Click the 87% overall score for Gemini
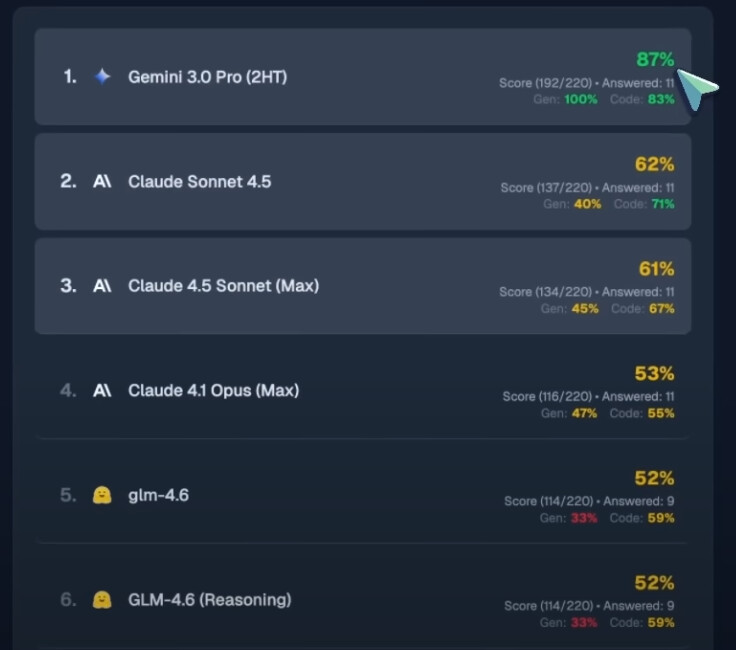The image size is (736, 650). click(x=655, y=60)
